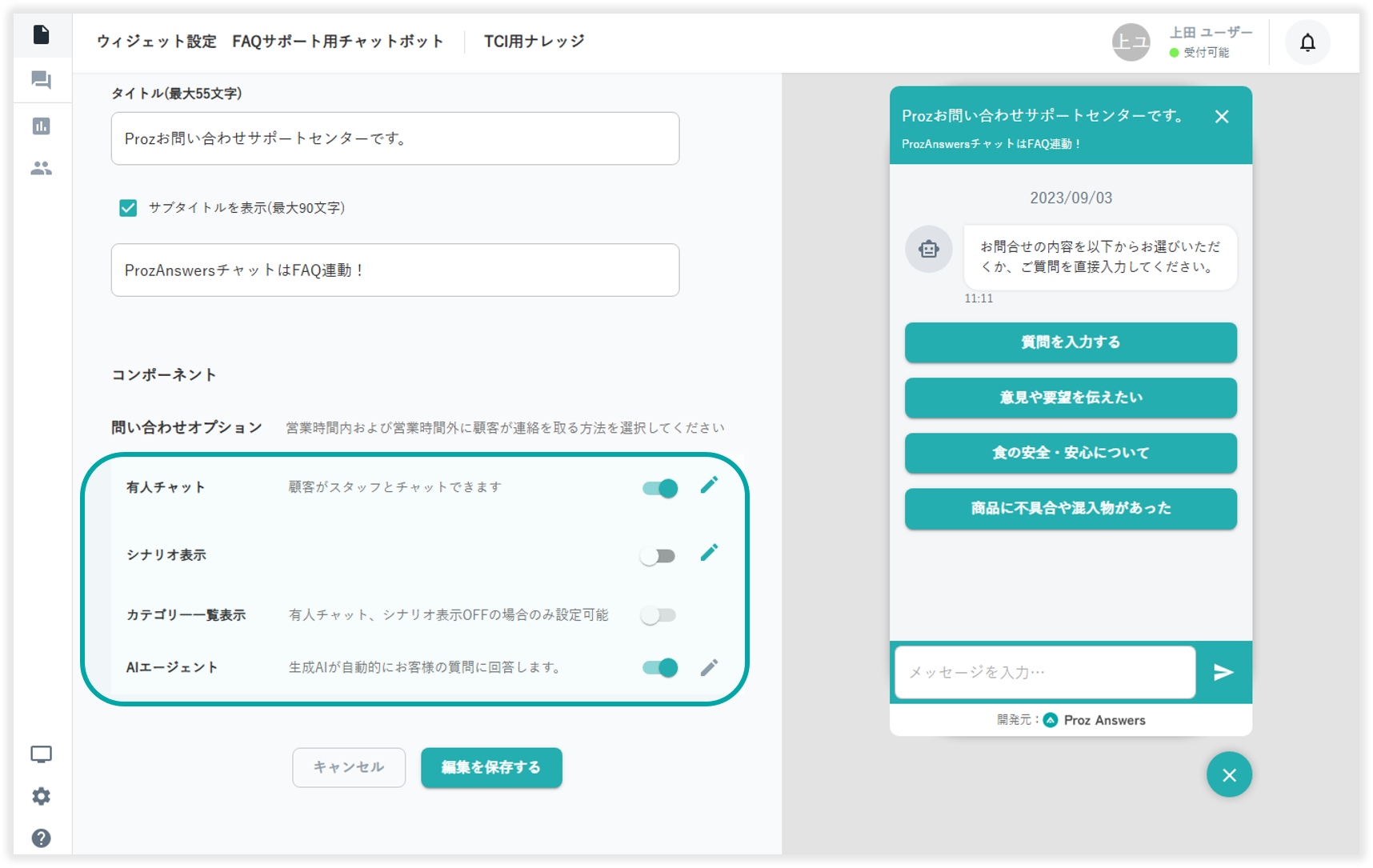Click the title input field
Viewport: 1373px width, 868px height.
(395, 138)
